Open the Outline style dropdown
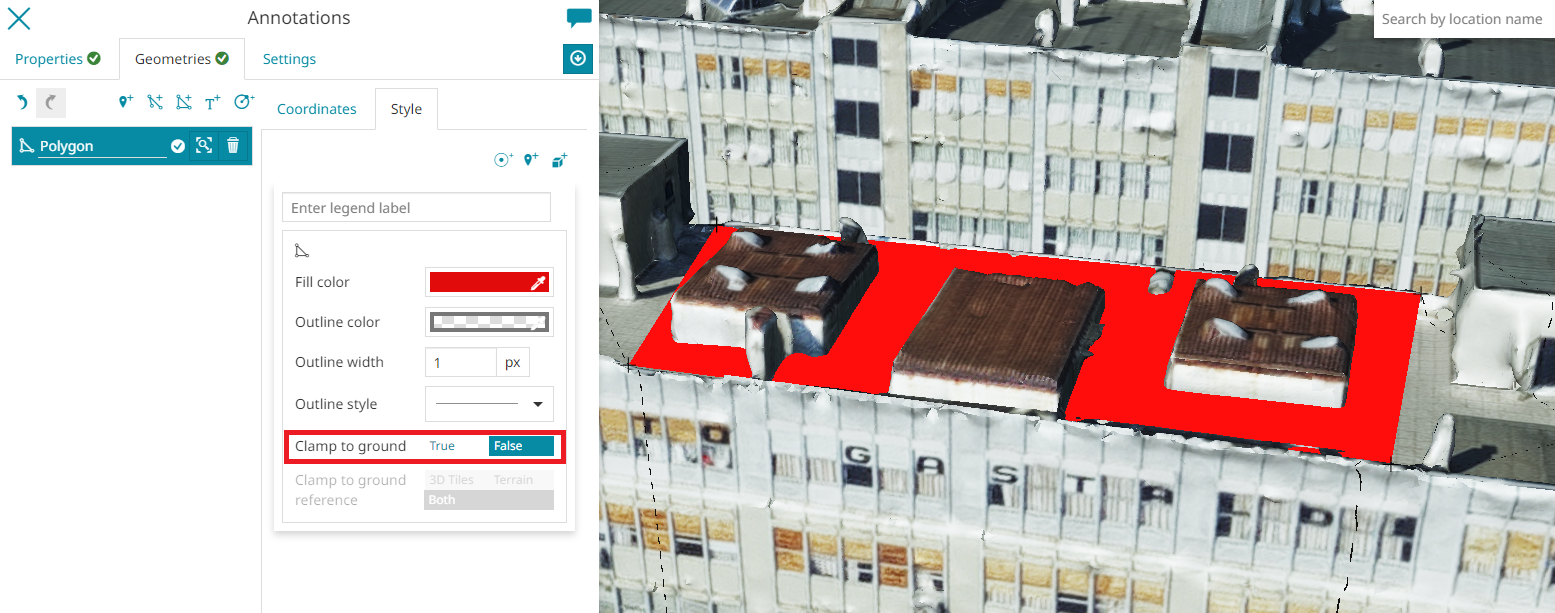The height and width of the screenshot is (613, 1555). (489, 404)
